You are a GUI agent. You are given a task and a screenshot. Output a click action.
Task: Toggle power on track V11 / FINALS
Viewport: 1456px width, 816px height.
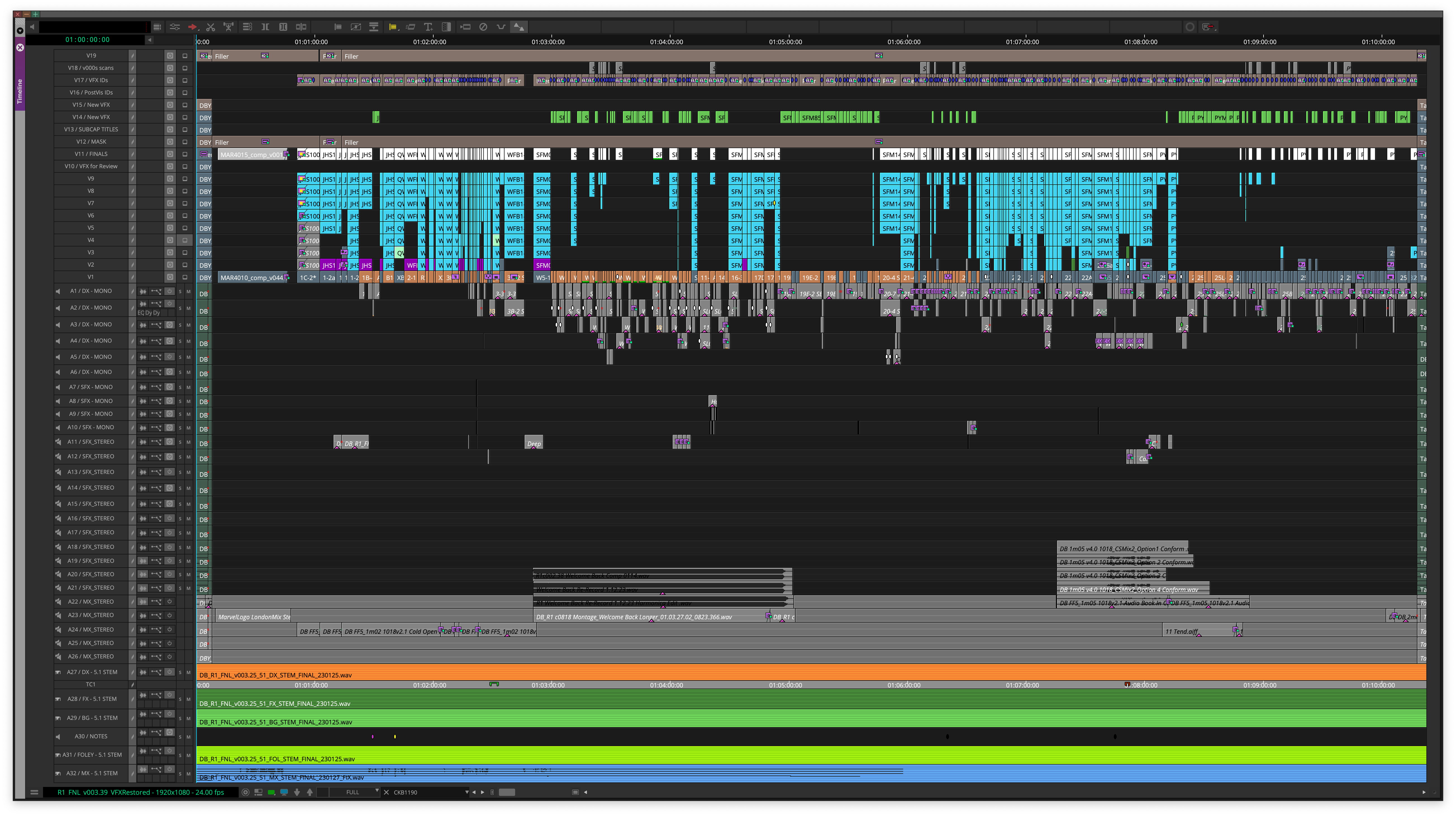tap(170, 154)
